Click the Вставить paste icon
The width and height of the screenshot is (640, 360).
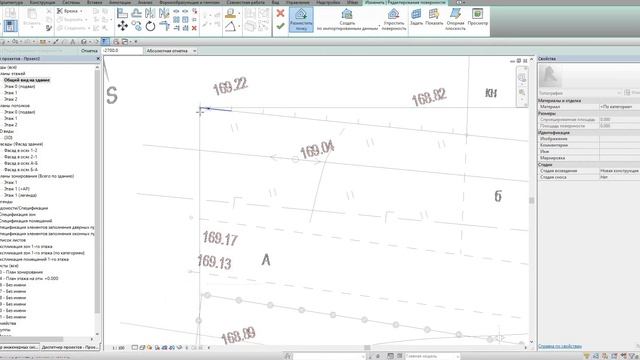(31, 17)
